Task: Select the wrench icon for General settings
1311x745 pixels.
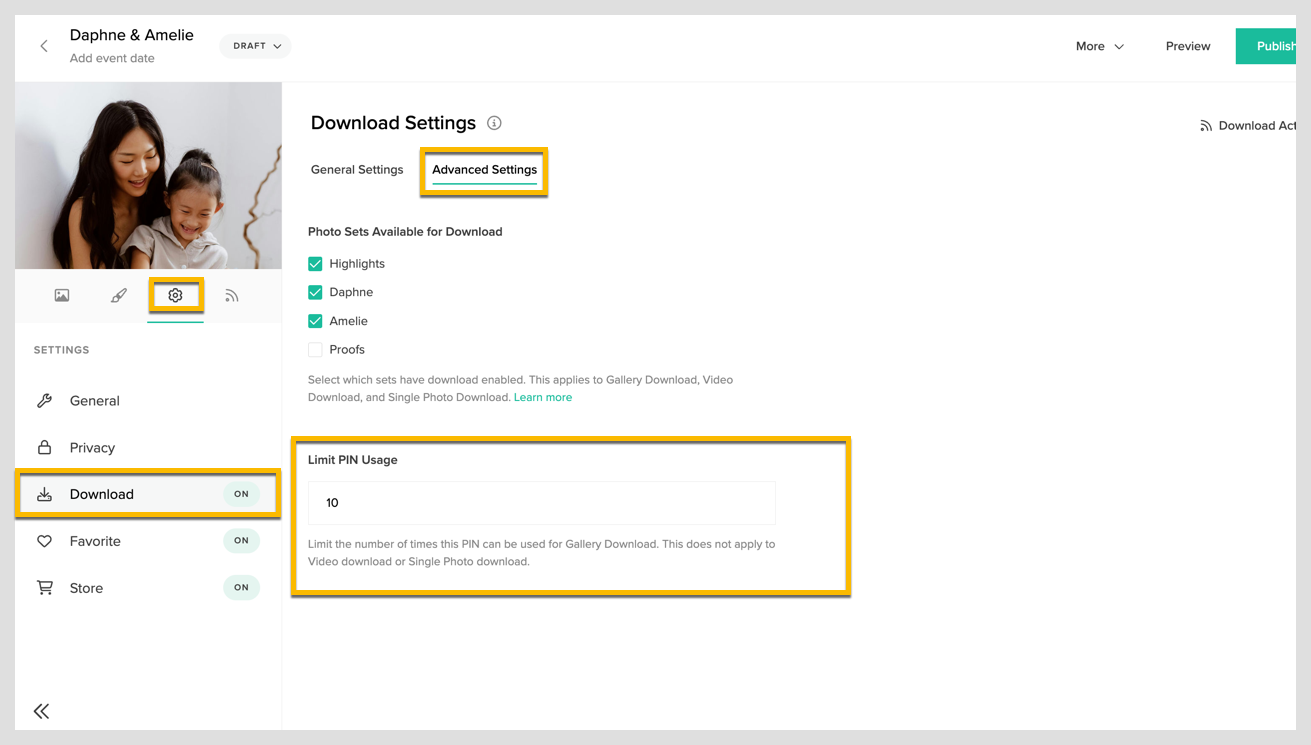Action: pyautogui.click(x=44, y=400)
